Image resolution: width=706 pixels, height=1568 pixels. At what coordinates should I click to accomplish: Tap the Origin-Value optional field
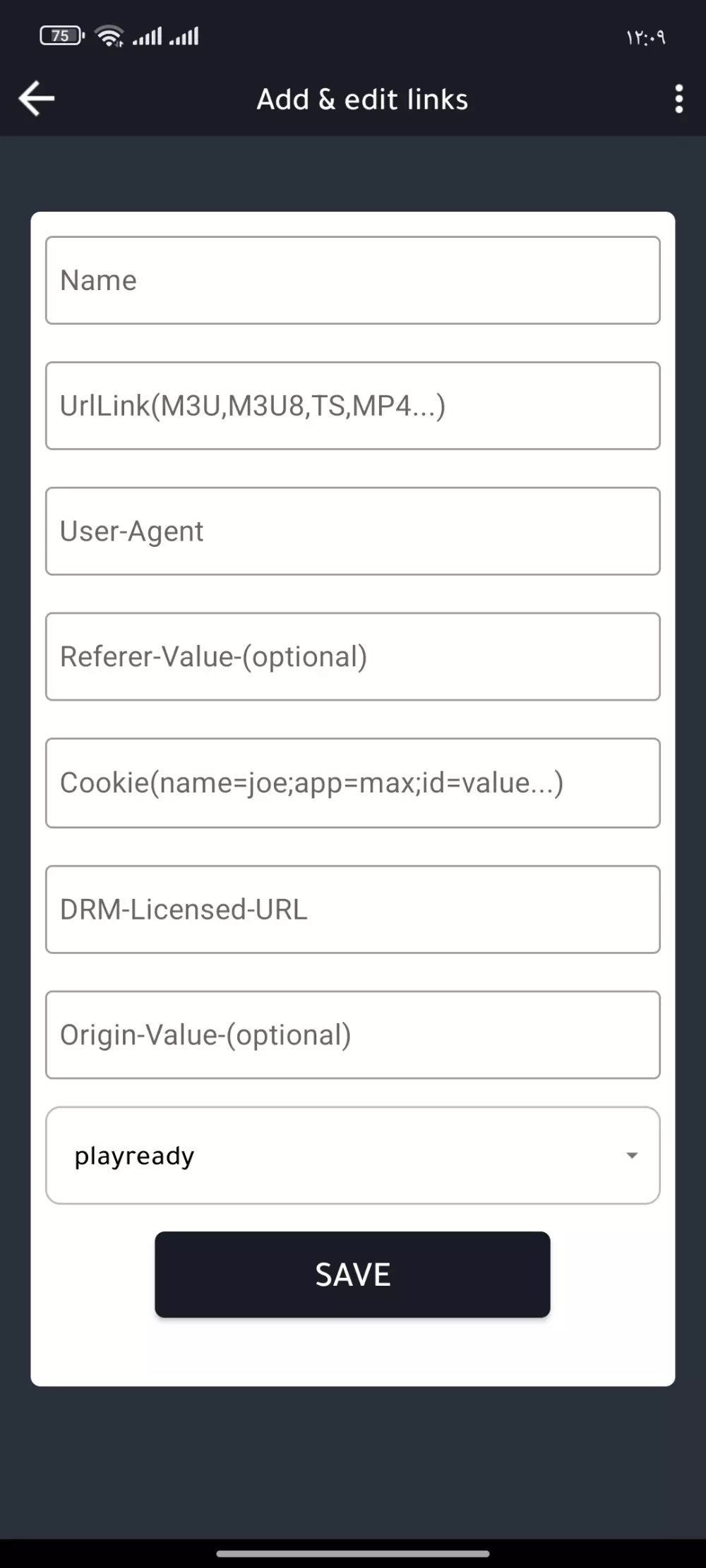click(x=353, y=1035)
